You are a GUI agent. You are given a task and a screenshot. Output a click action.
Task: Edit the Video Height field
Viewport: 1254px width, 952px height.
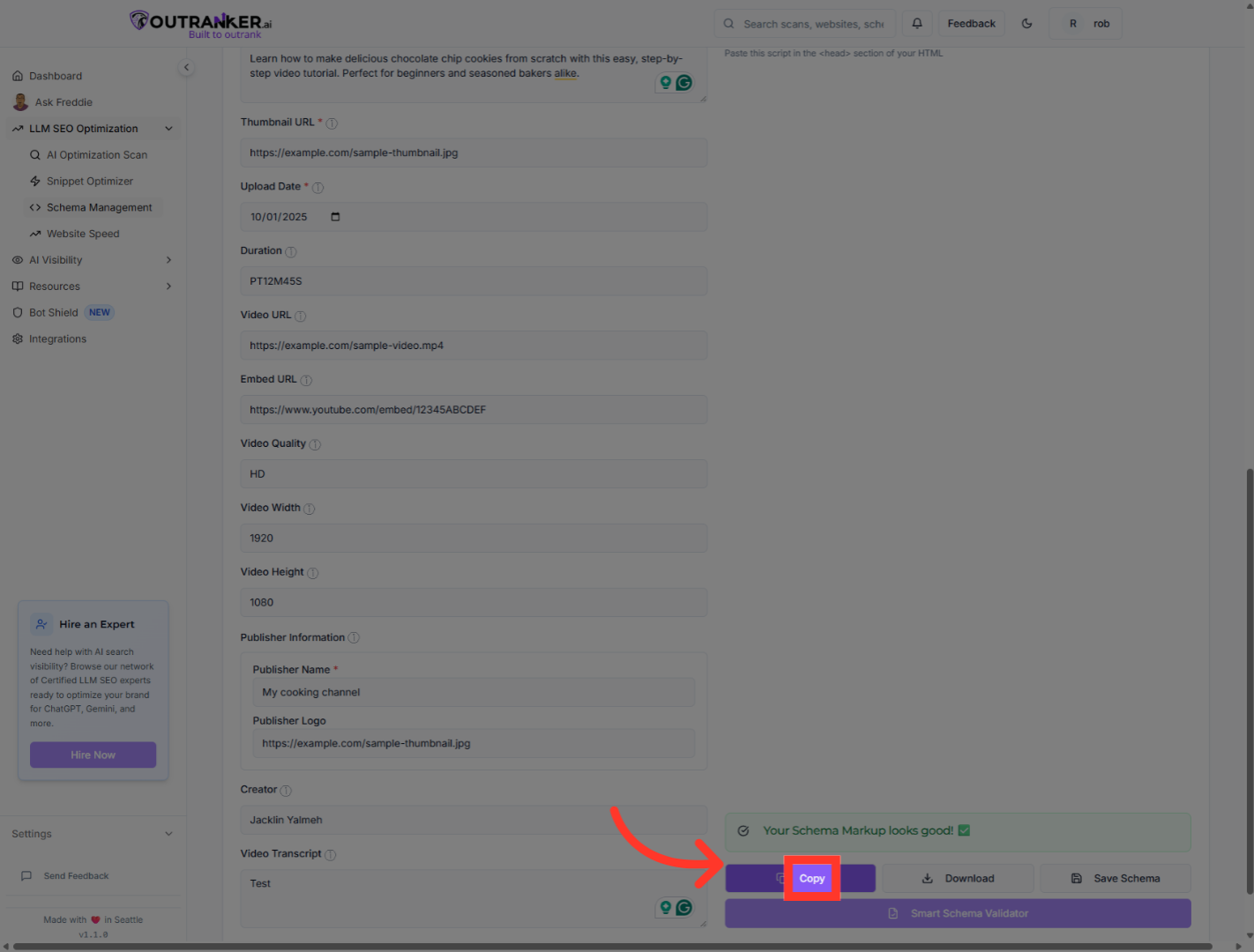pyautogui.click(x=474, y=603)
